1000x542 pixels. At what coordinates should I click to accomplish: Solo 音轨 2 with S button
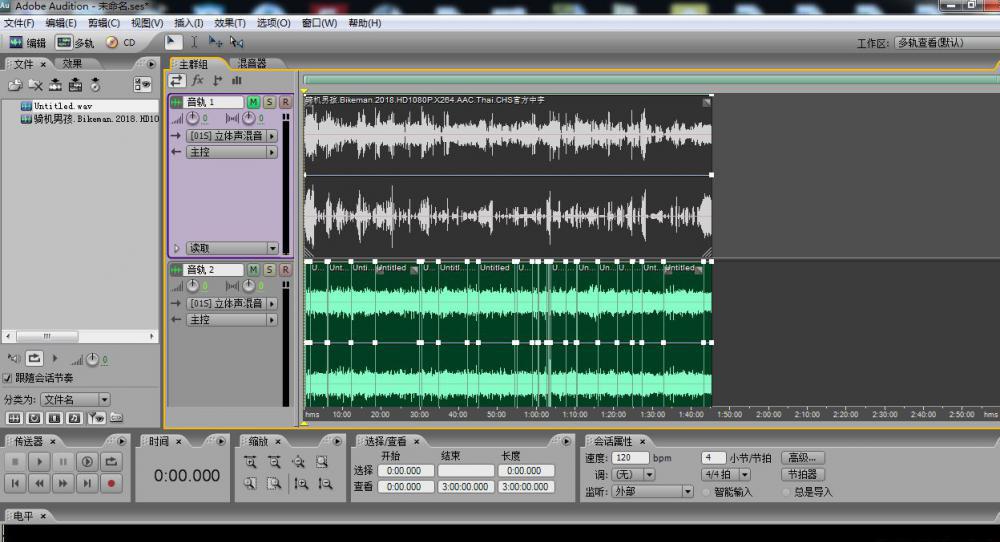pyautogui.click(x=269, y=270)
